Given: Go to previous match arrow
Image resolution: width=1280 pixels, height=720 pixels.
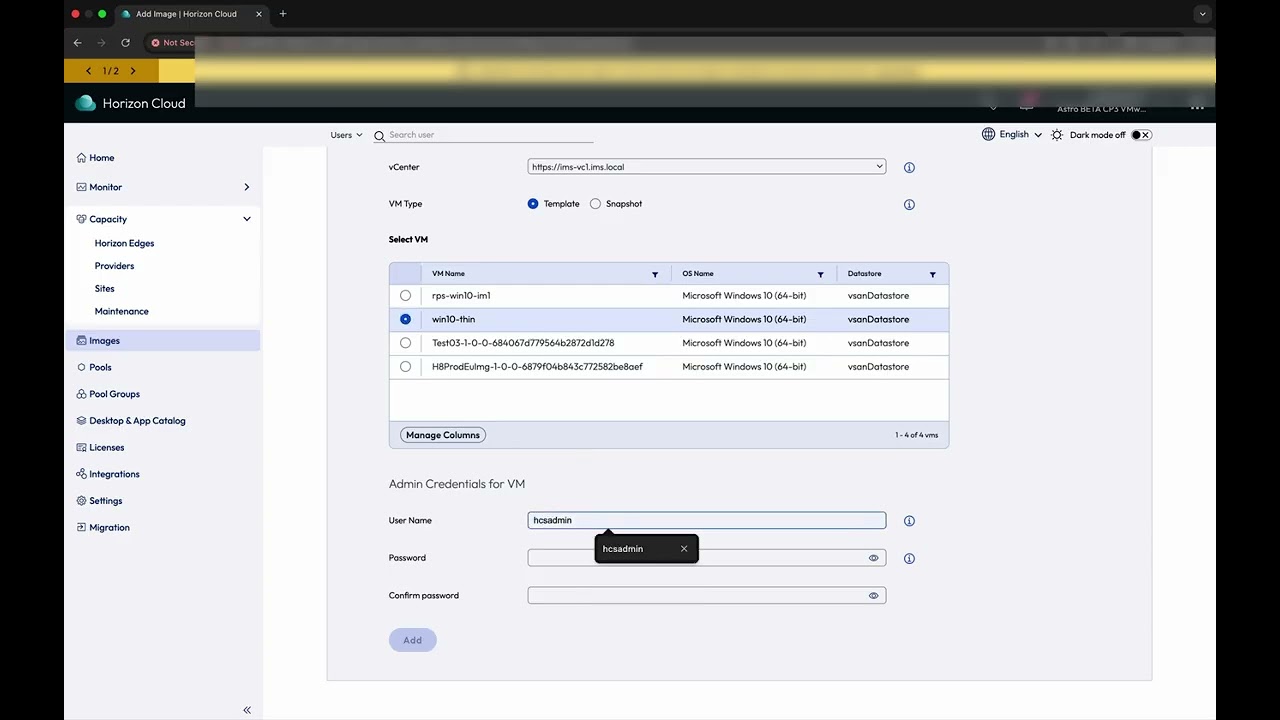Looking at the screenshot, I should [x=89, y=71].
